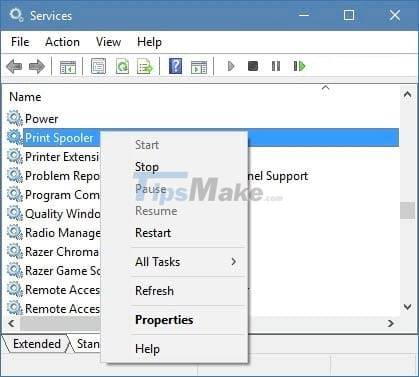Minimize the Services window
The image size is (419, 377).
[304, 15]
